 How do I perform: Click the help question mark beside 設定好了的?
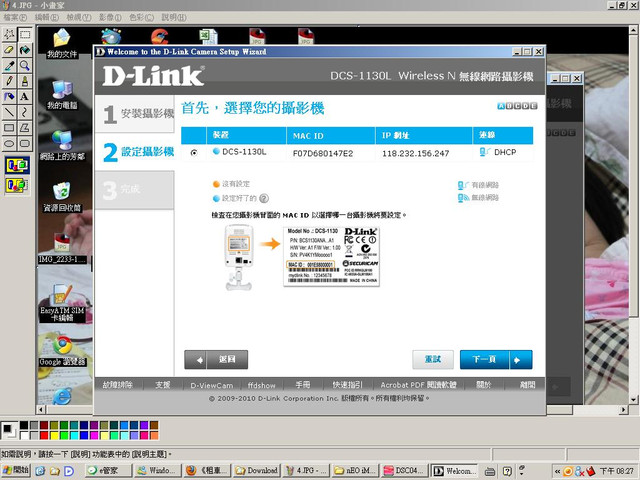pos(264,199)
